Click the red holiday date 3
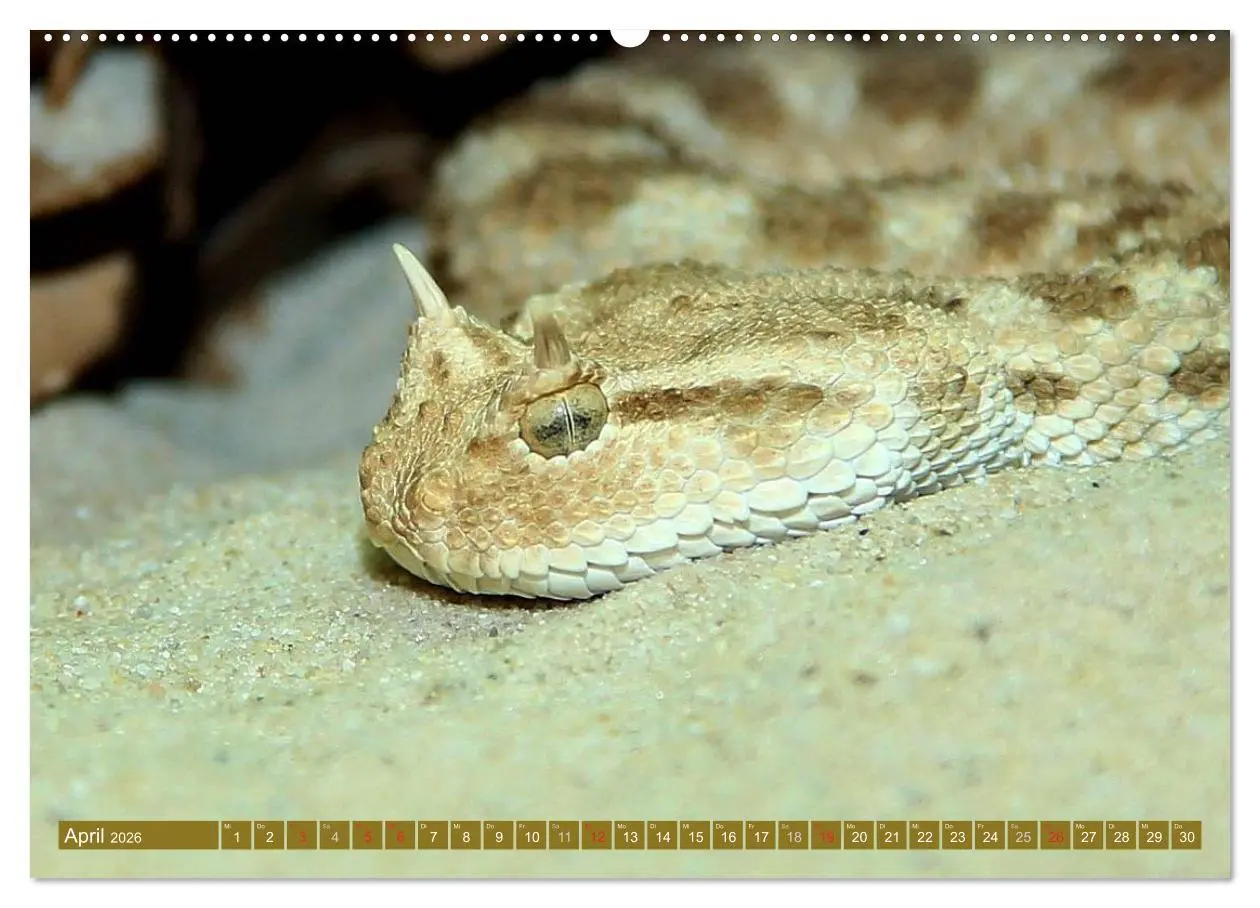The height and width of the screenshot is (908, 1260). pyautogui.click(x=301, y=836)
